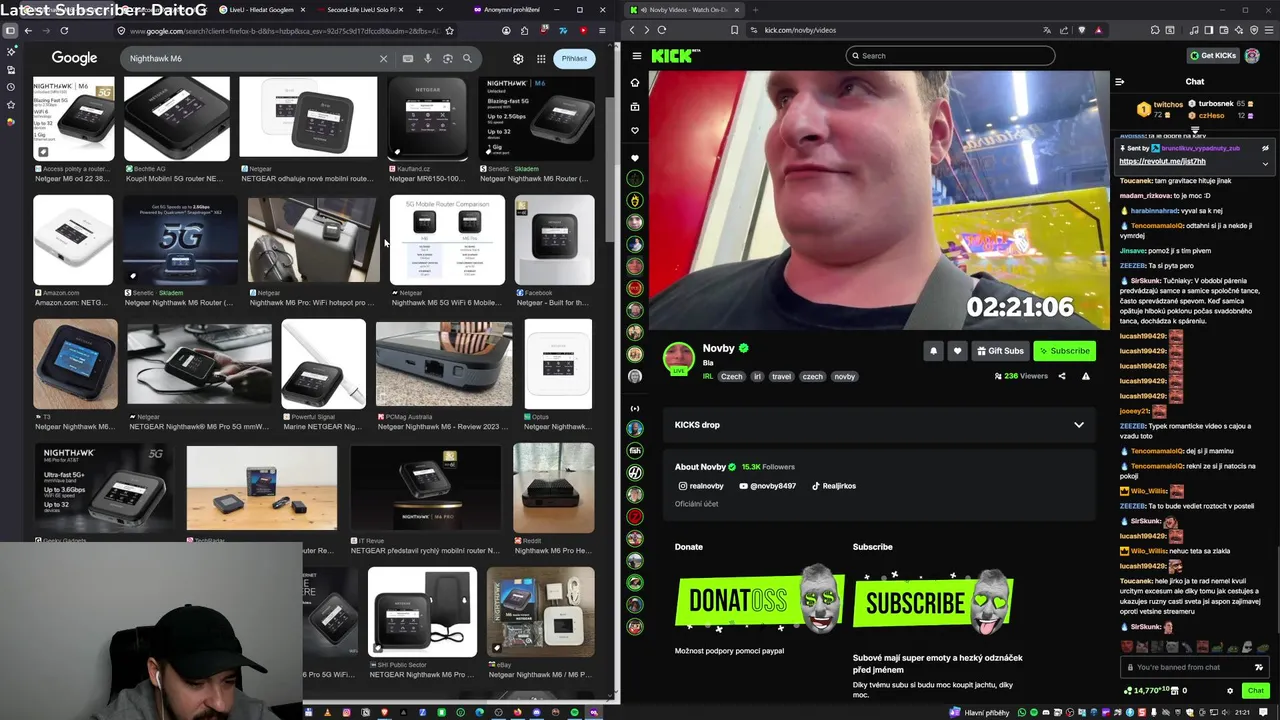The width and height of the screenshot is (1280, 720).
Task: Search by image with Google Lens
Action: [448, 59]
